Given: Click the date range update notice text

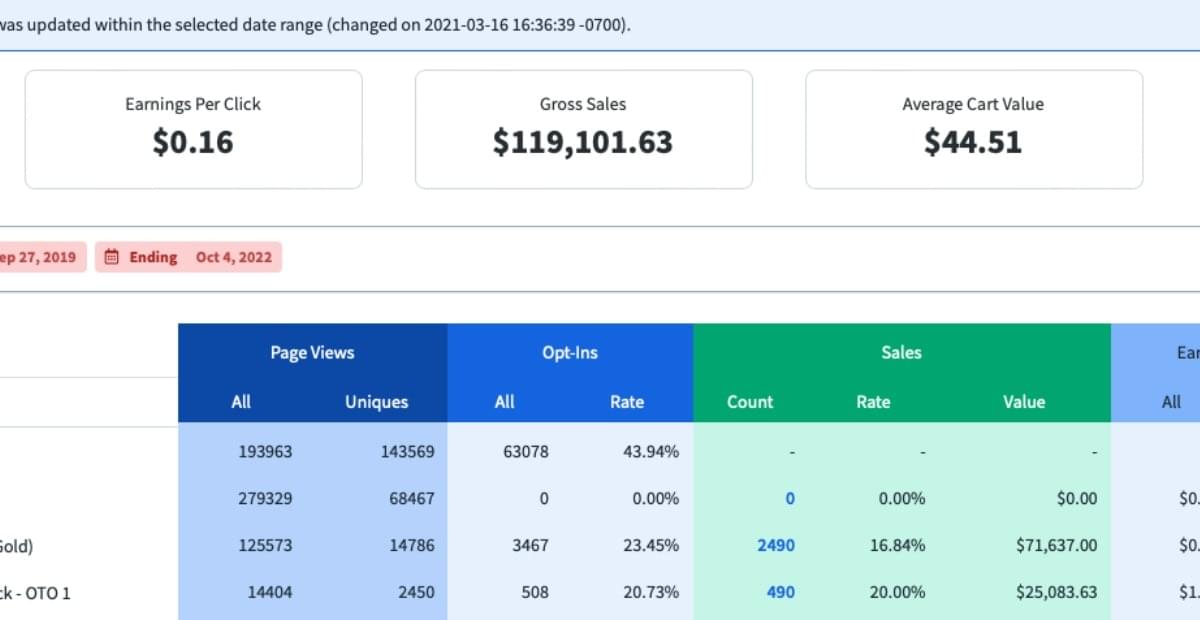Looking at the screenshot, I should pyautogui.click(x=316, y=25).
